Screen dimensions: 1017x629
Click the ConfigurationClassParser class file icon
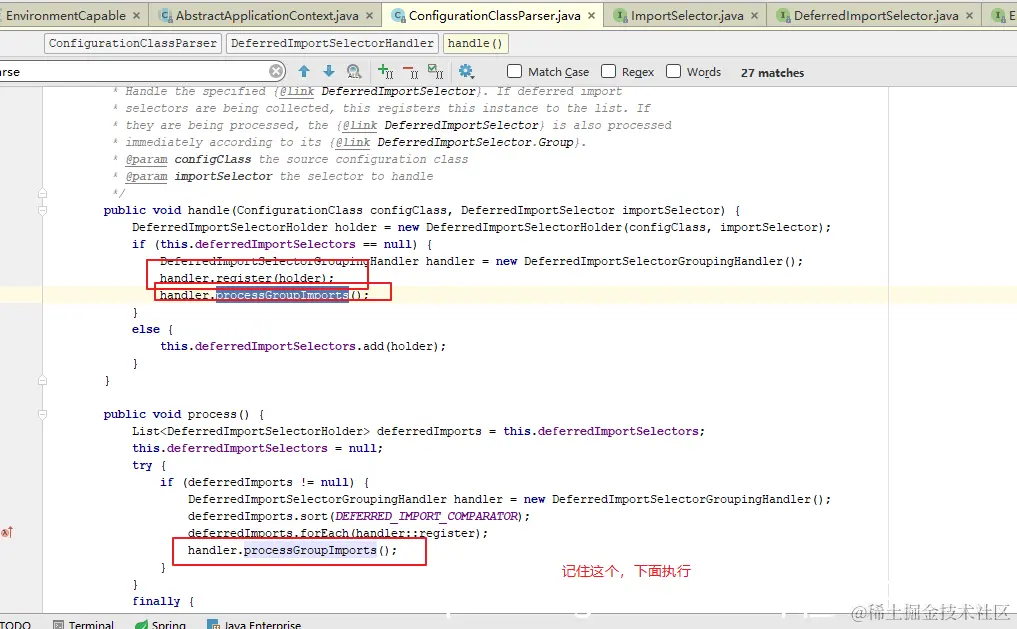399,16
